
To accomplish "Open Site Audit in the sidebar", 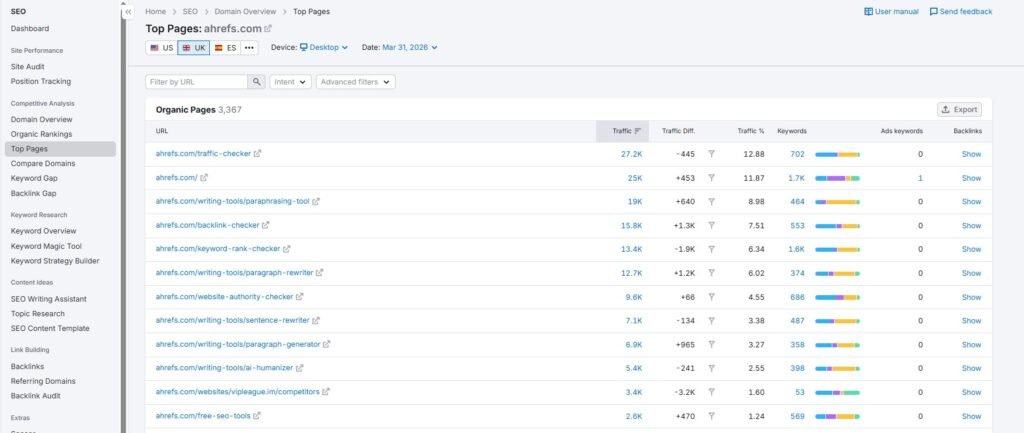I will tap(27, 67).
